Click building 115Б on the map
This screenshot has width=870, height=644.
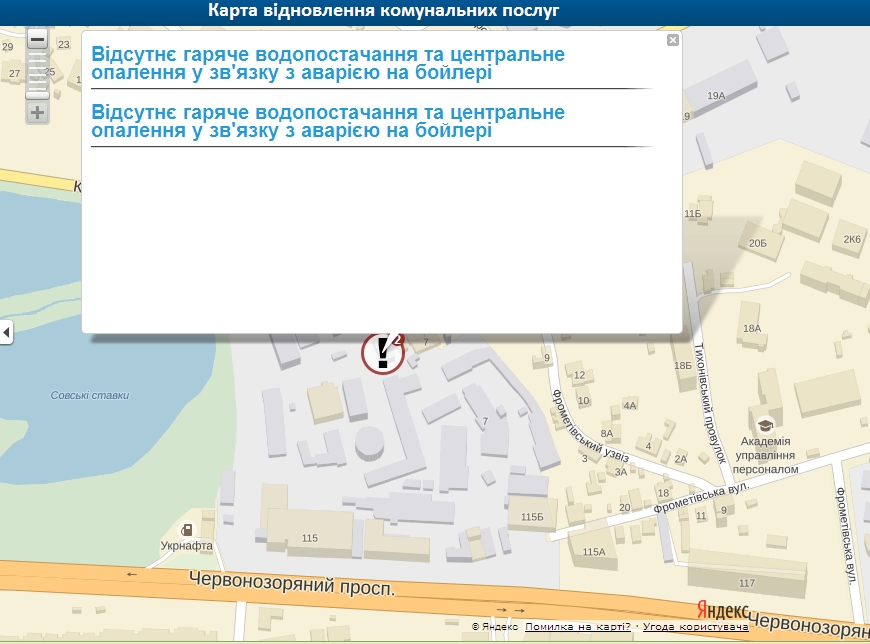(x=531, y=516)
